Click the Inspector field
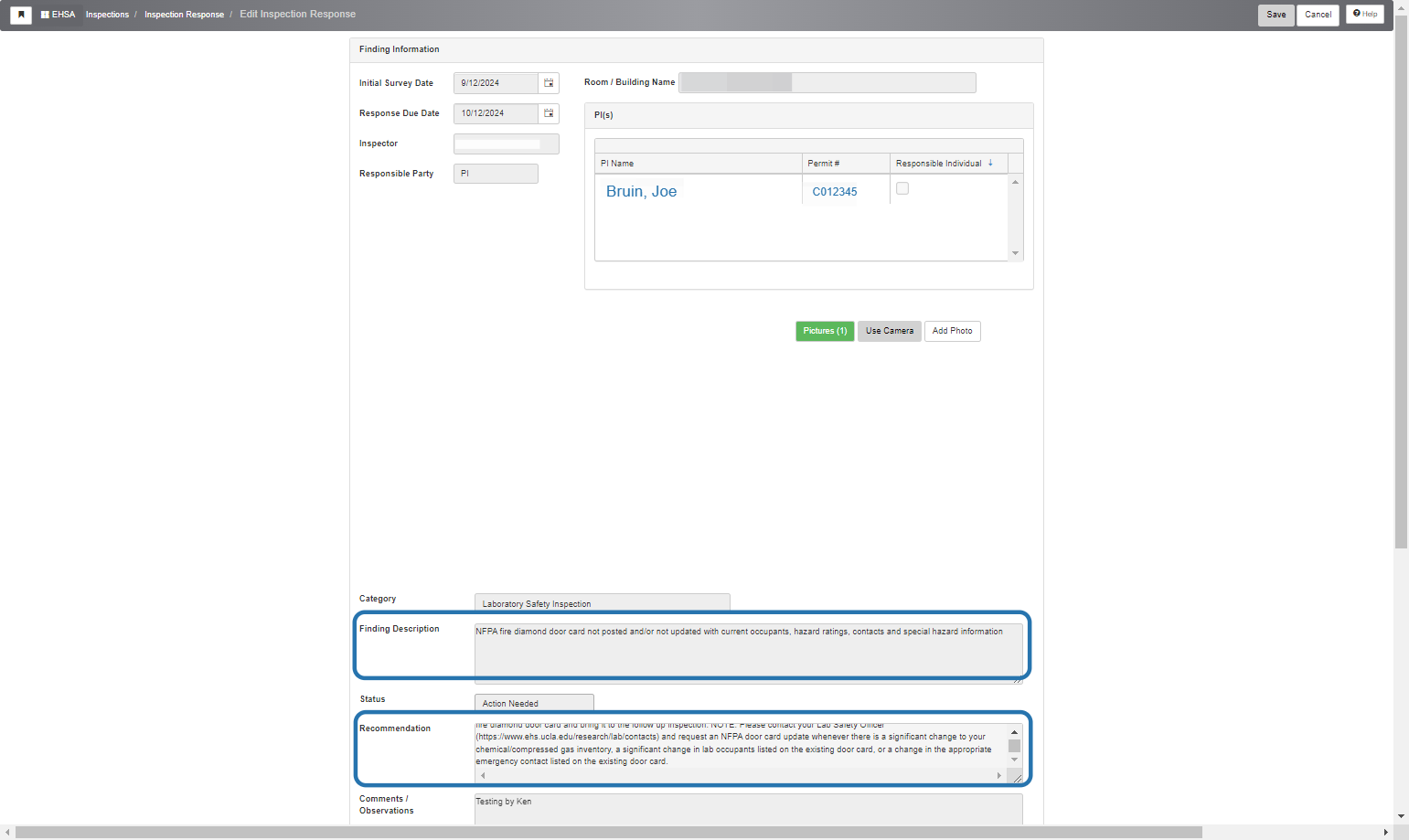The image size is (1409, 840). pyautogui.click(x=507, y=144)
